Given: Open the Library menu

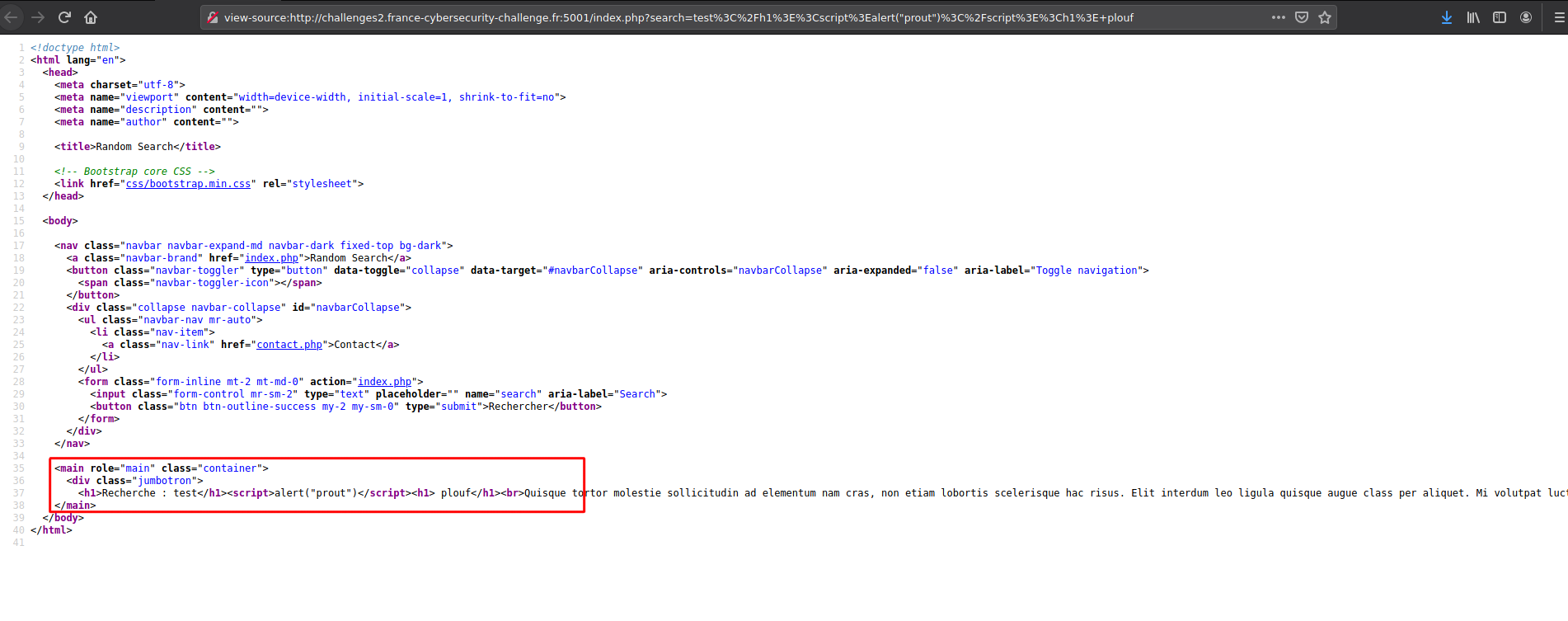Looking at the screenshot, I should coord(1473,17).
